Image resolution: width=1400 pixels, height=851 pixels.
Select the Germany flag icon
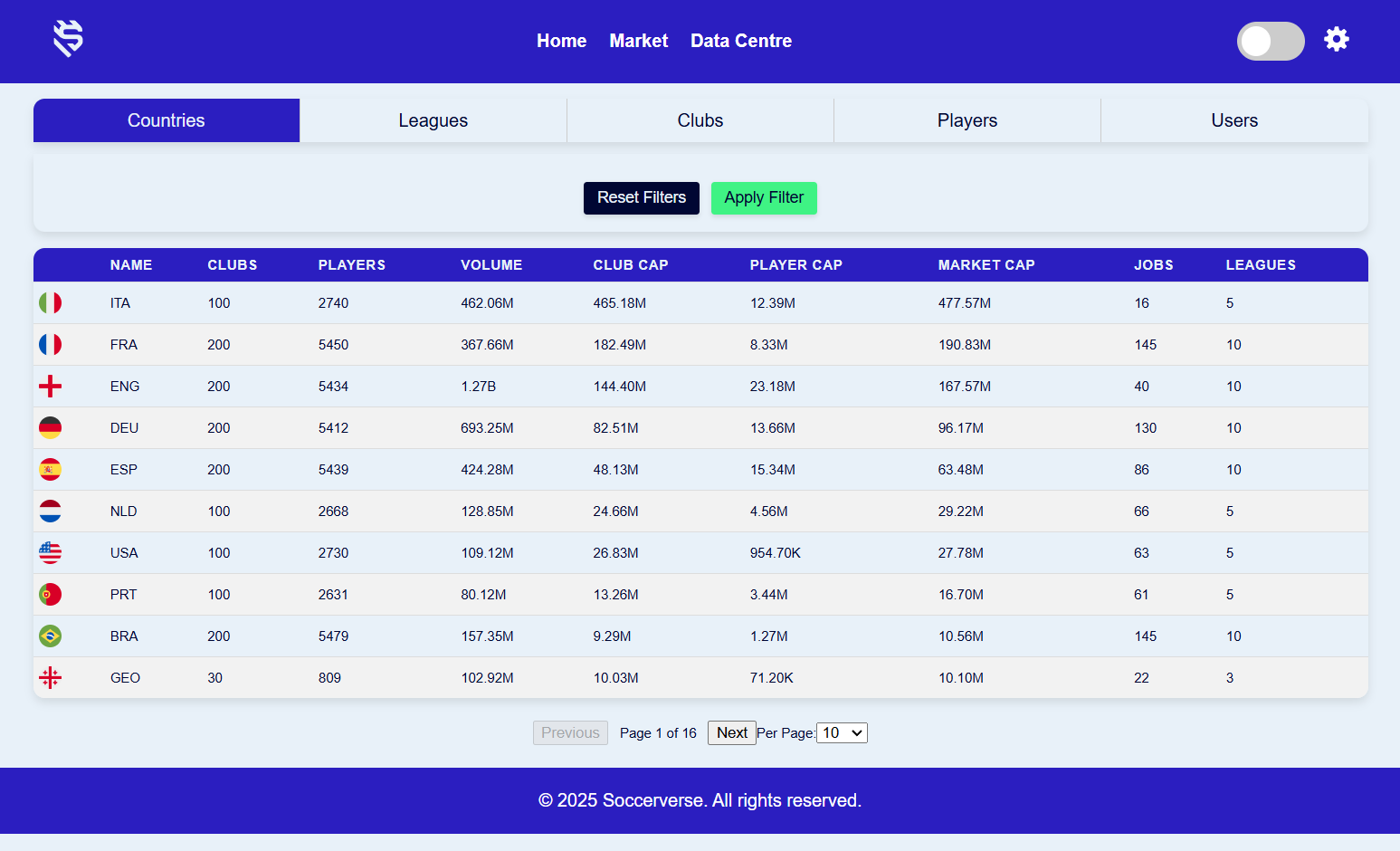point(50,427)
